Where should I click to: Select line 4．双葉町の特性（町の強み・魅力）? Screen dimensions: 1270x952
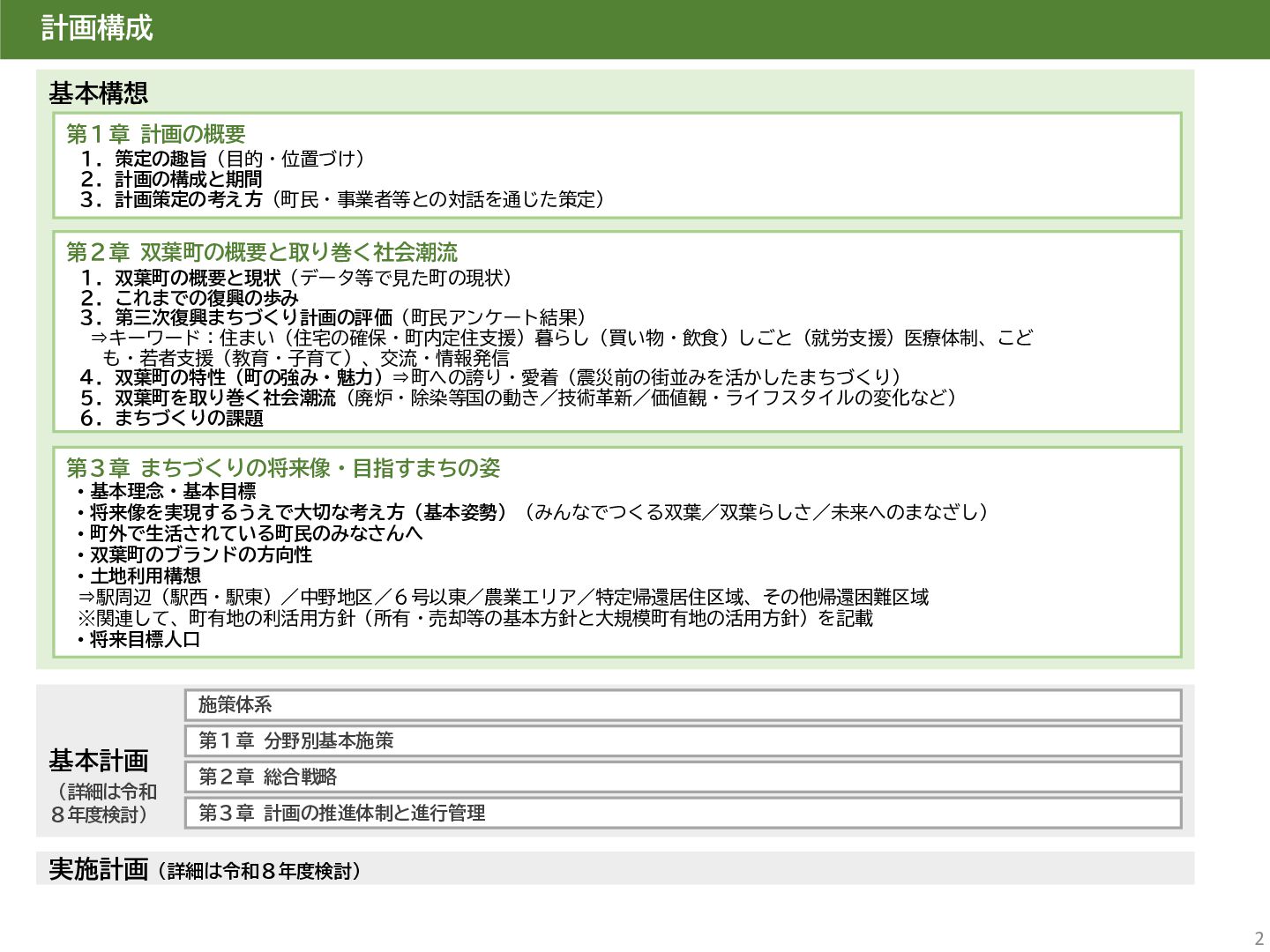coord(490,377)
